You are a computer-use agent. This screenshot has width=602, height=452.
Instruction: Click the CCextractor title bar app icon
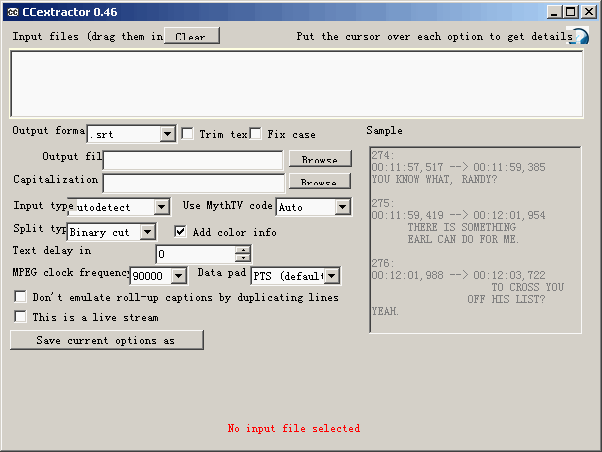pyautogui.click(x=13, y=12)
